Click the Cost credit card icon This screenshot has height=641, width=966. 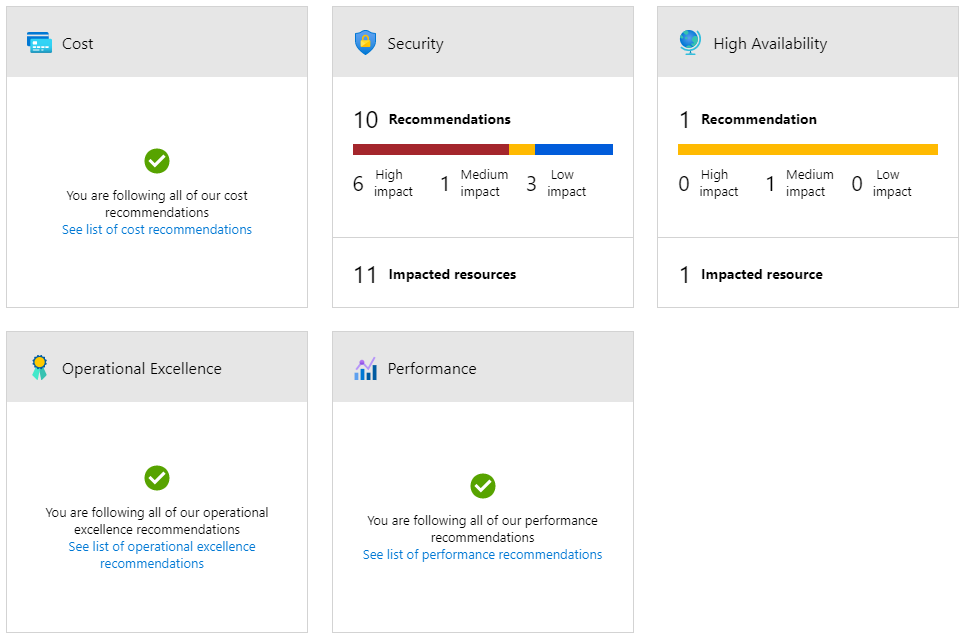(x=39, y=43)
